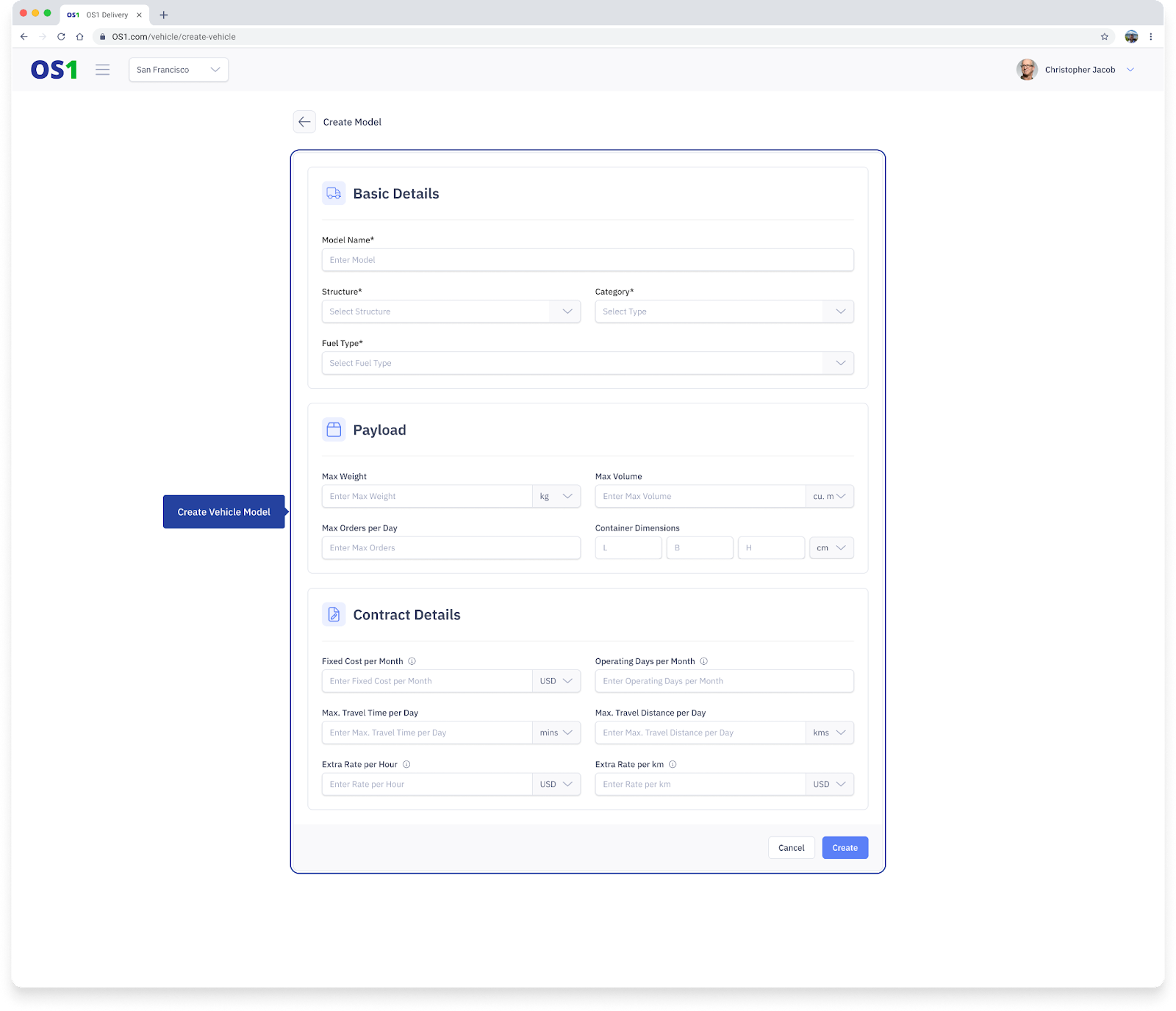
Task: Go back with the Create Model arrow
Action: coord(304,122)
